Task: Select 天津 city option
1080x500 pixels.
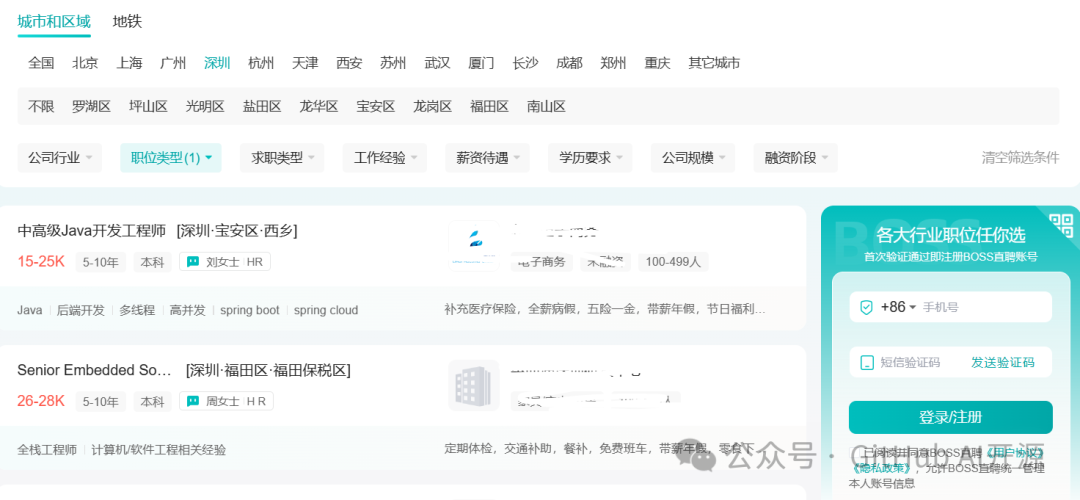Action: coord(305,63)
